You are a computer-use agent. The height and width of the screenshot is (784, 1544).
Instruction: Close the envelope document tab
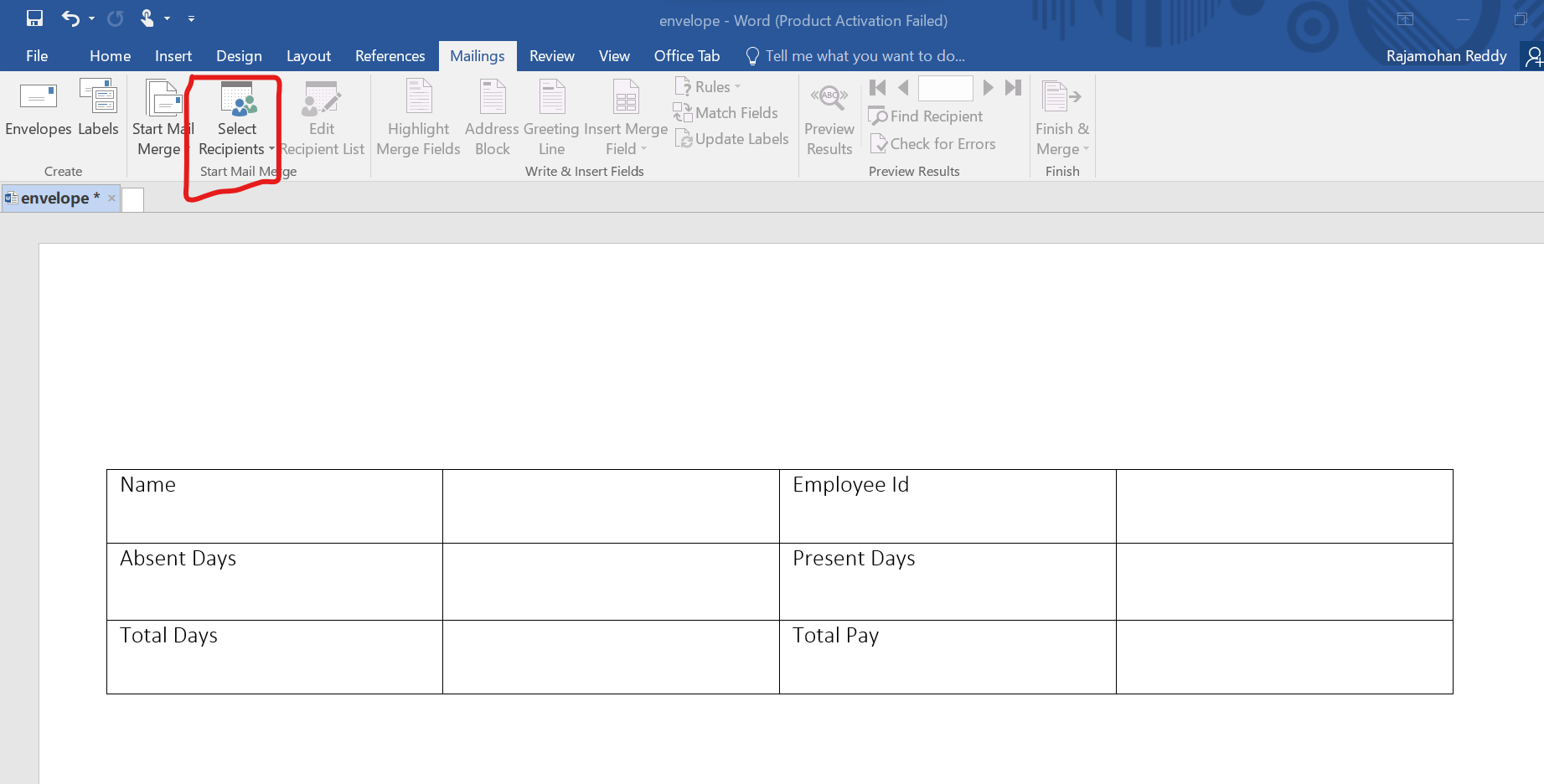[x=111, y=199]
